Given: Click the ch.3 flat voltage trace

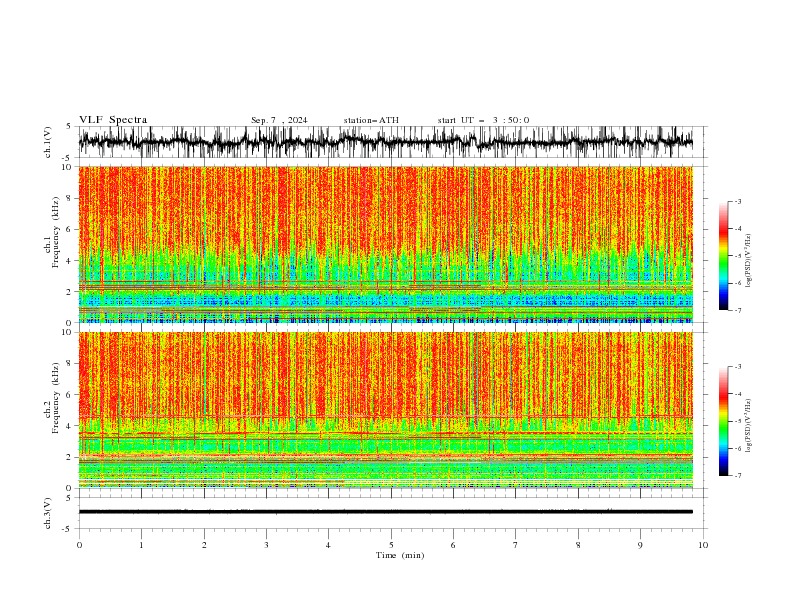Looking at the screenshot, I should tap(385, 512).
